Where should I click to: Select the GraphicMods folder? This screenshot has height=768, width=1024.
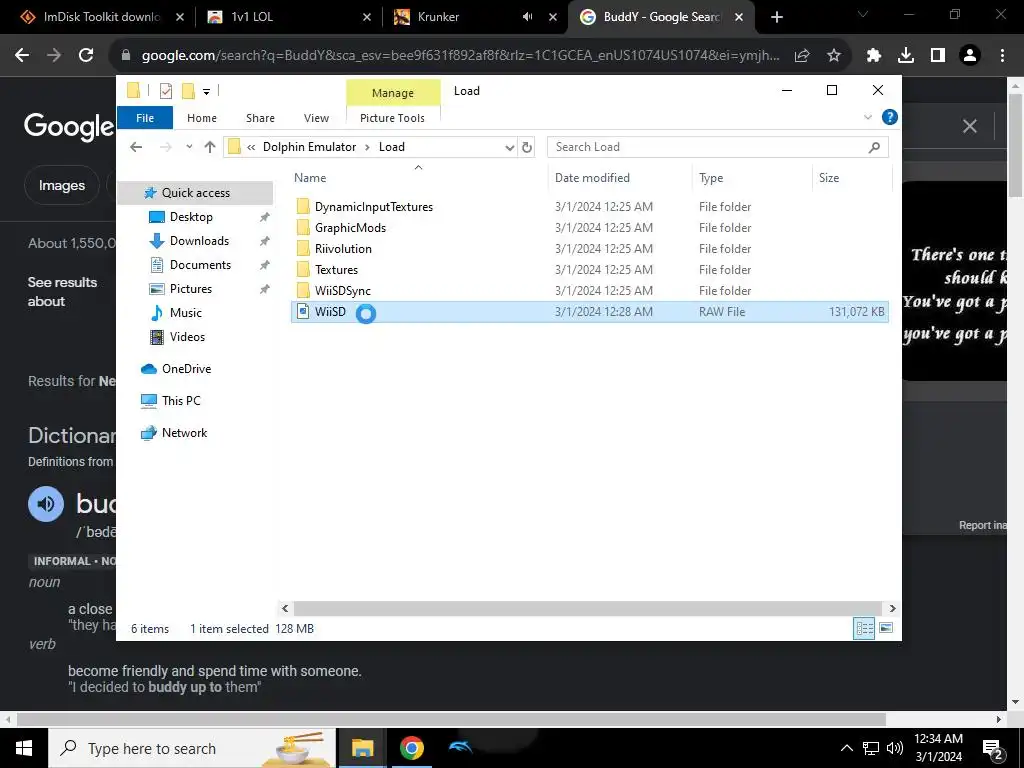click(350, 228)
